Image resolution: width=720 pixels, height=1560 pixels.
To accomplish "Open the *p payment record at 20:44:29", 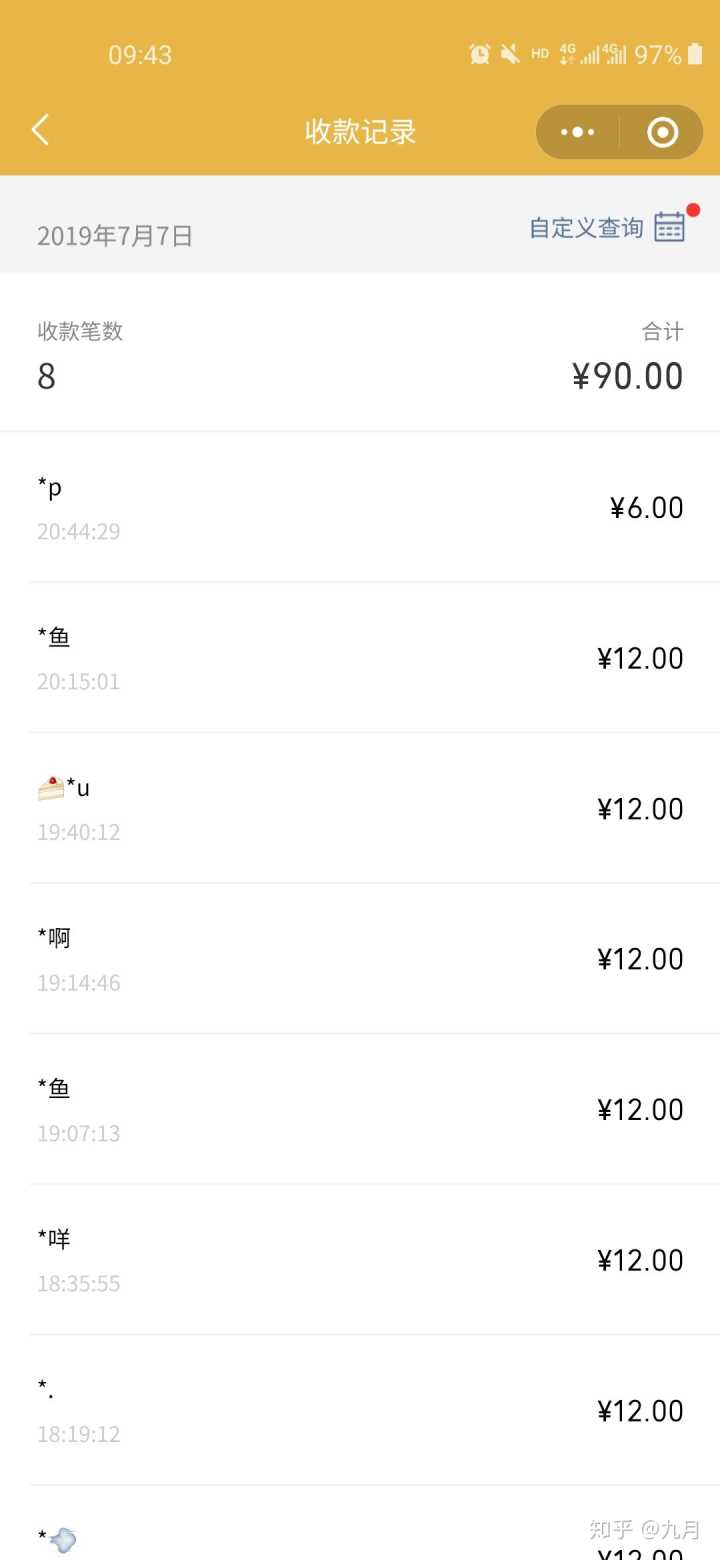I will click(x=360, y=508).
